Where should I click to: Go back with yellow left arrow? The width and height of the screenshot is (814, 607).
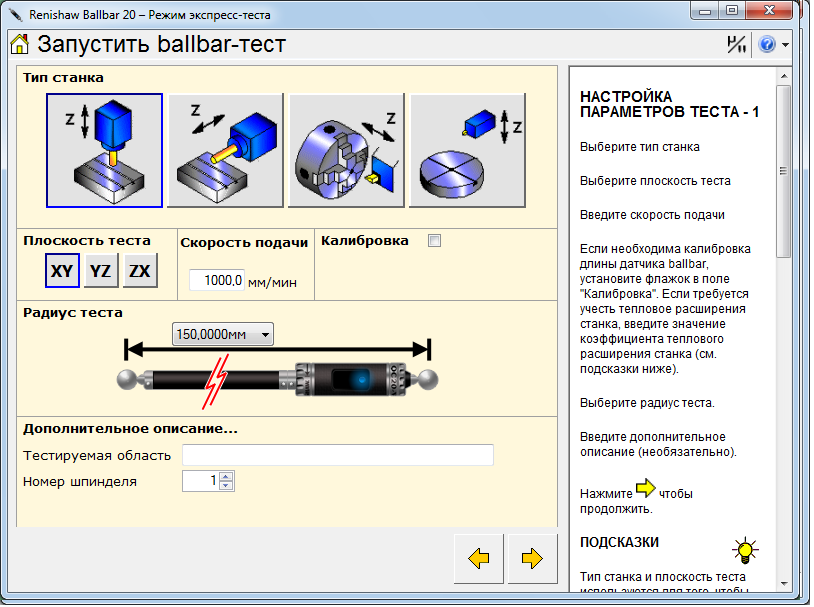coord(479,559)
